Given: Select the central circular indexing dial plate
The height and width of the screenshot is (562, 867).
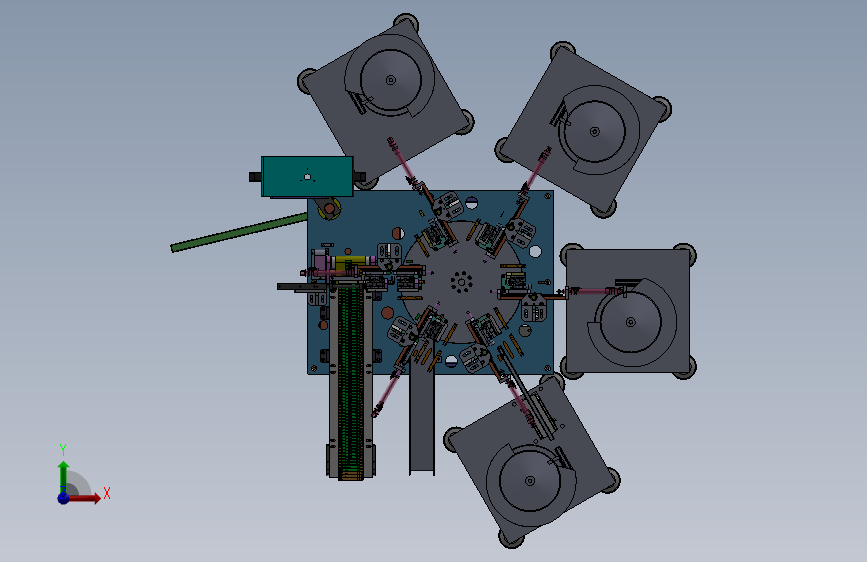Looking at the screenshot, I should tap(461, 282).
